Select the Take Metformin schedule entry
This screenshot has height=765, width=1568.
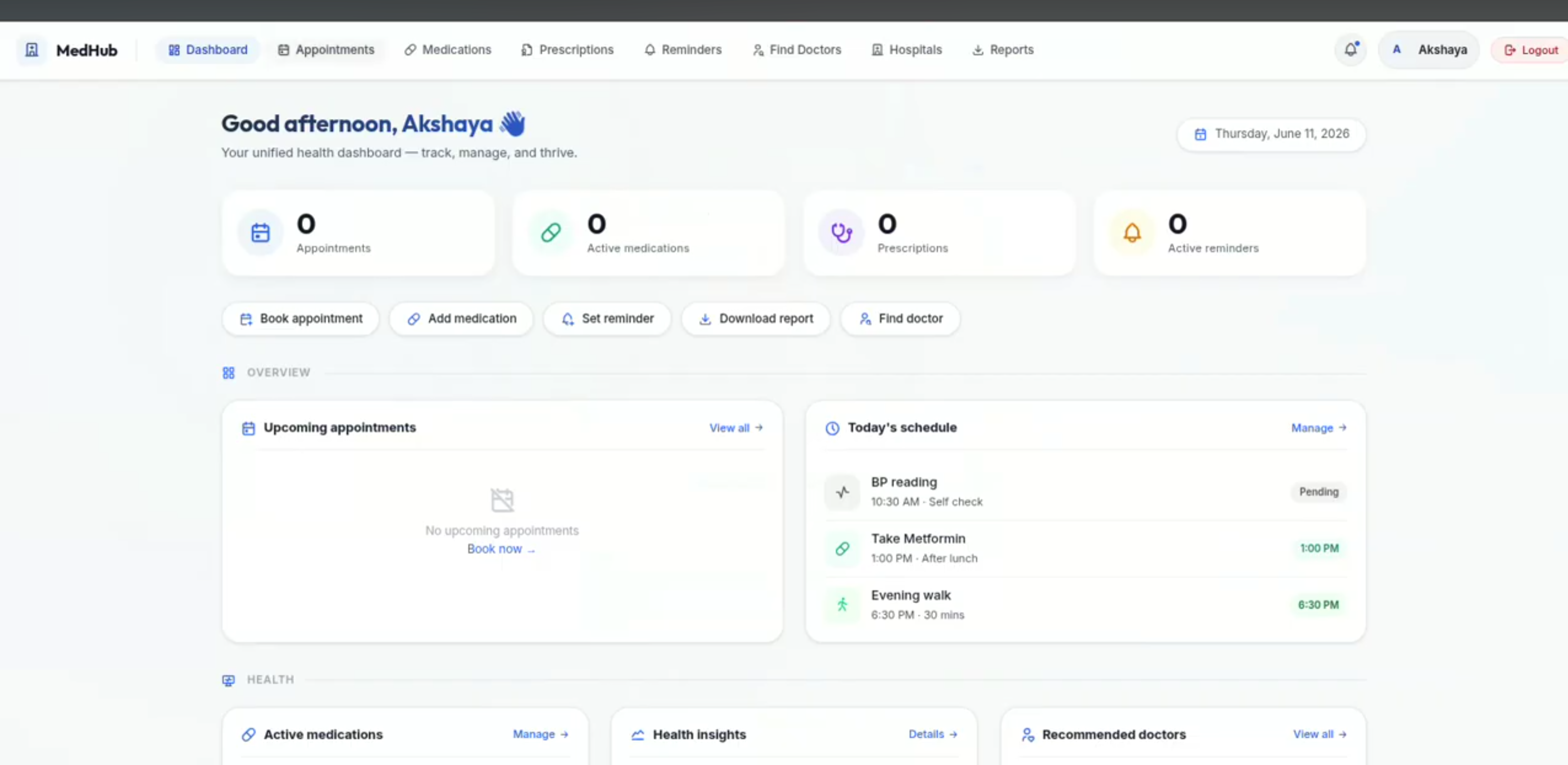[x=1085, y=549]
